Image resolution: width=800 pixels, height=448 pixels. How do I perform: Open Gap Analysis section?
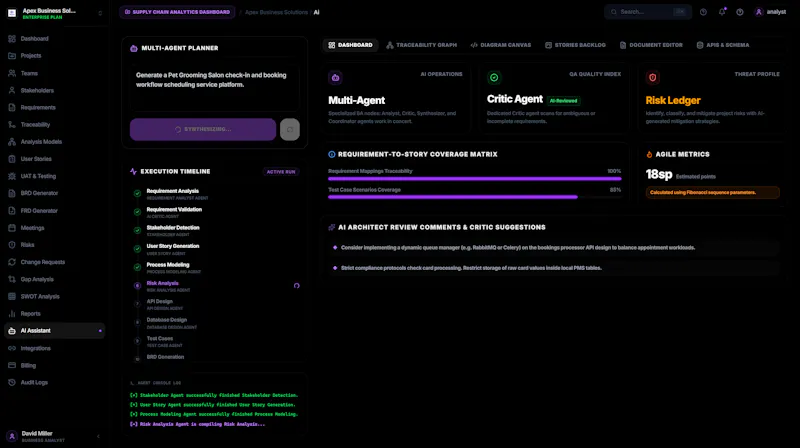point(54,279)
